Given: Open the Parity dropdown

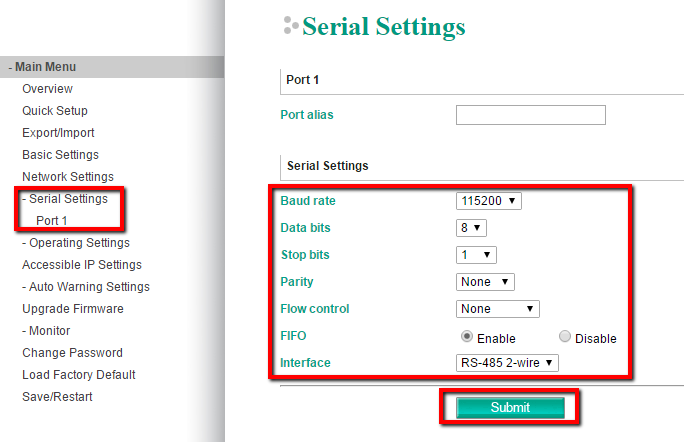Looking at the screenshot, I should point(486,282).
